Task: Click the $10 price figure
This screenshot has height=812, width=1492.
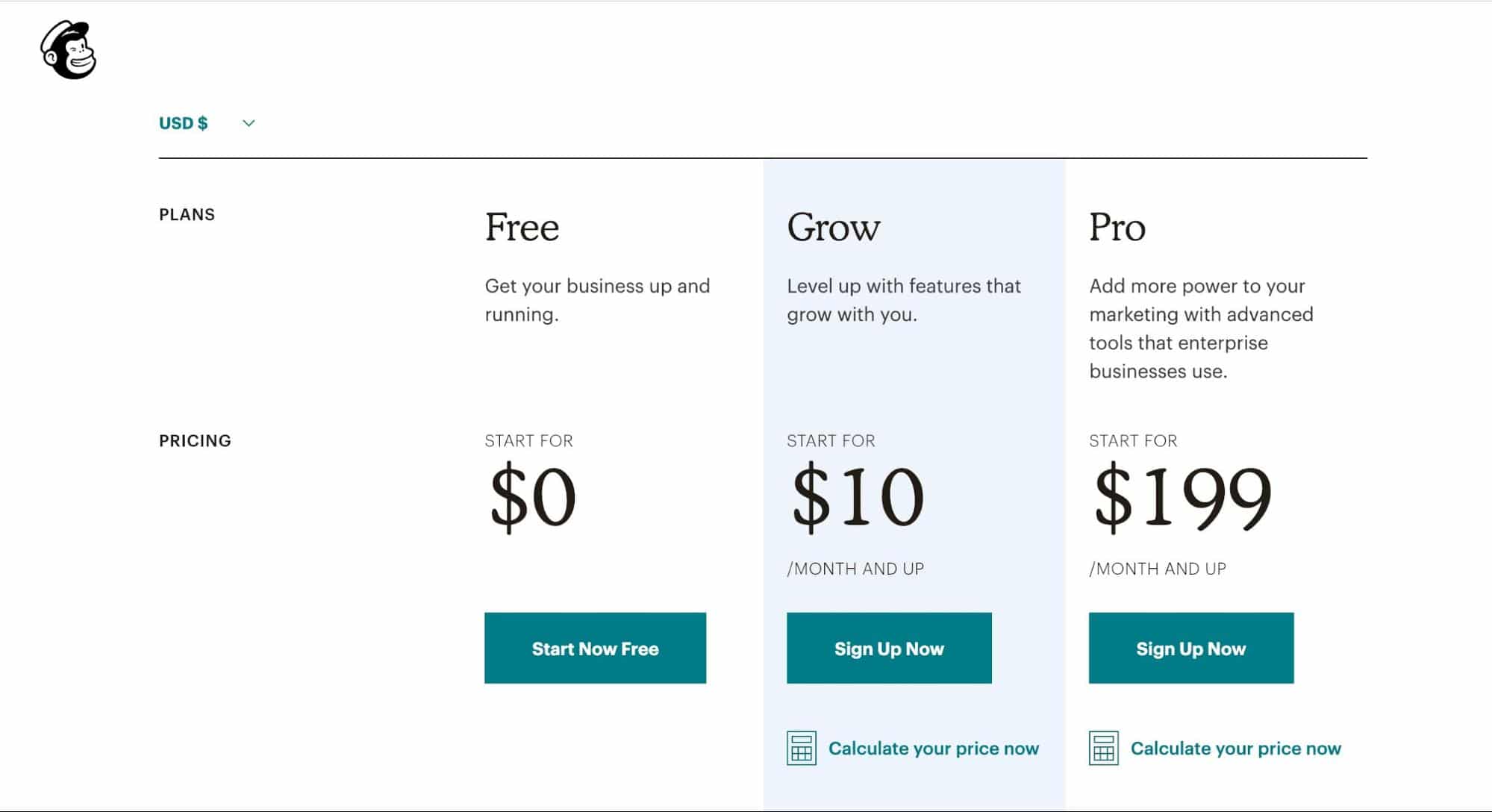Action: click(858, 496)
